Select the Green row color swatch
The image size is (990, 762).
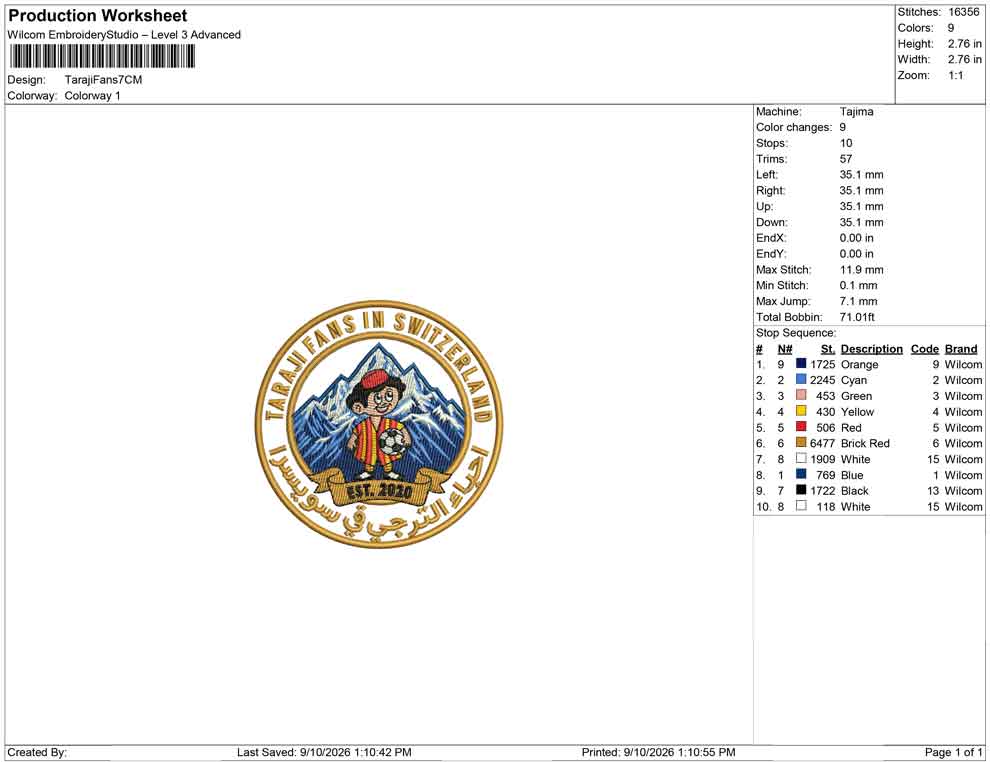(801, 395)
